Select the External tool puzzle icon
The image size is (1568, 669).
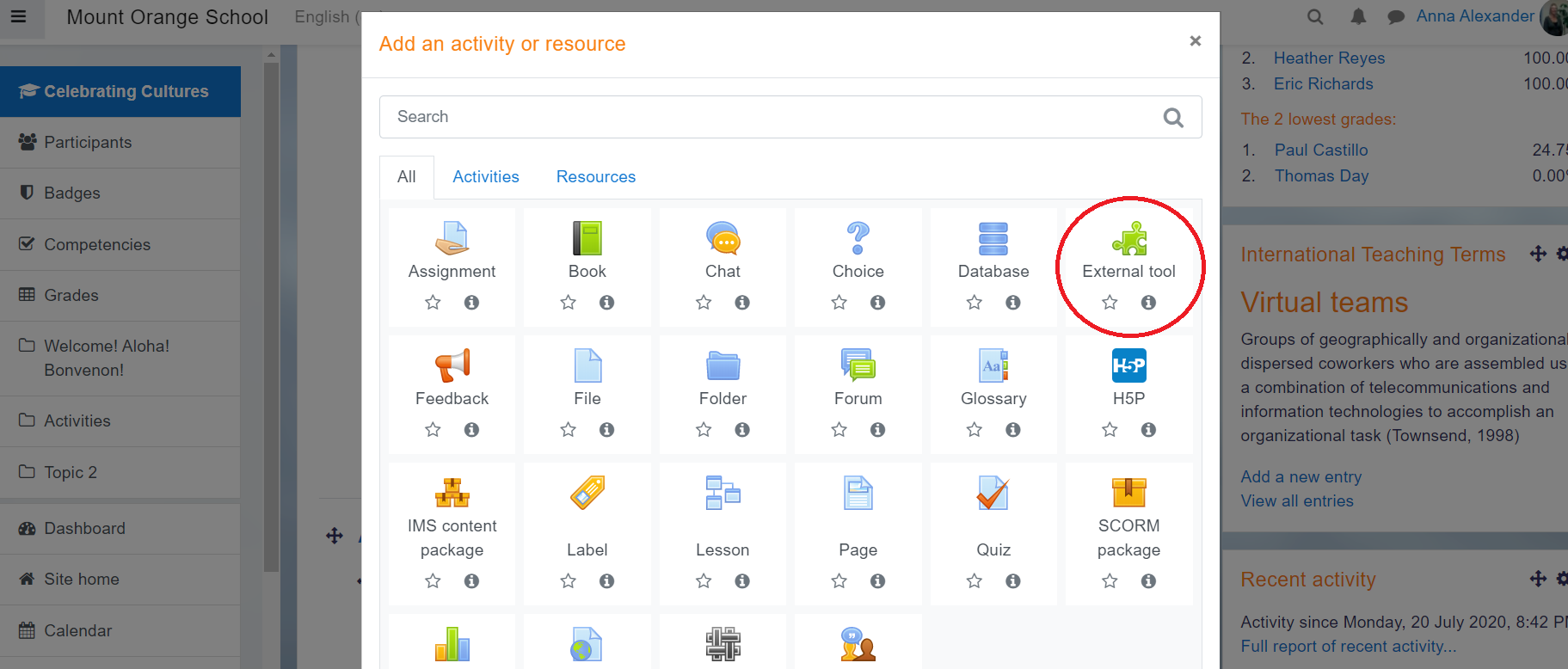tap(1128, 238)
